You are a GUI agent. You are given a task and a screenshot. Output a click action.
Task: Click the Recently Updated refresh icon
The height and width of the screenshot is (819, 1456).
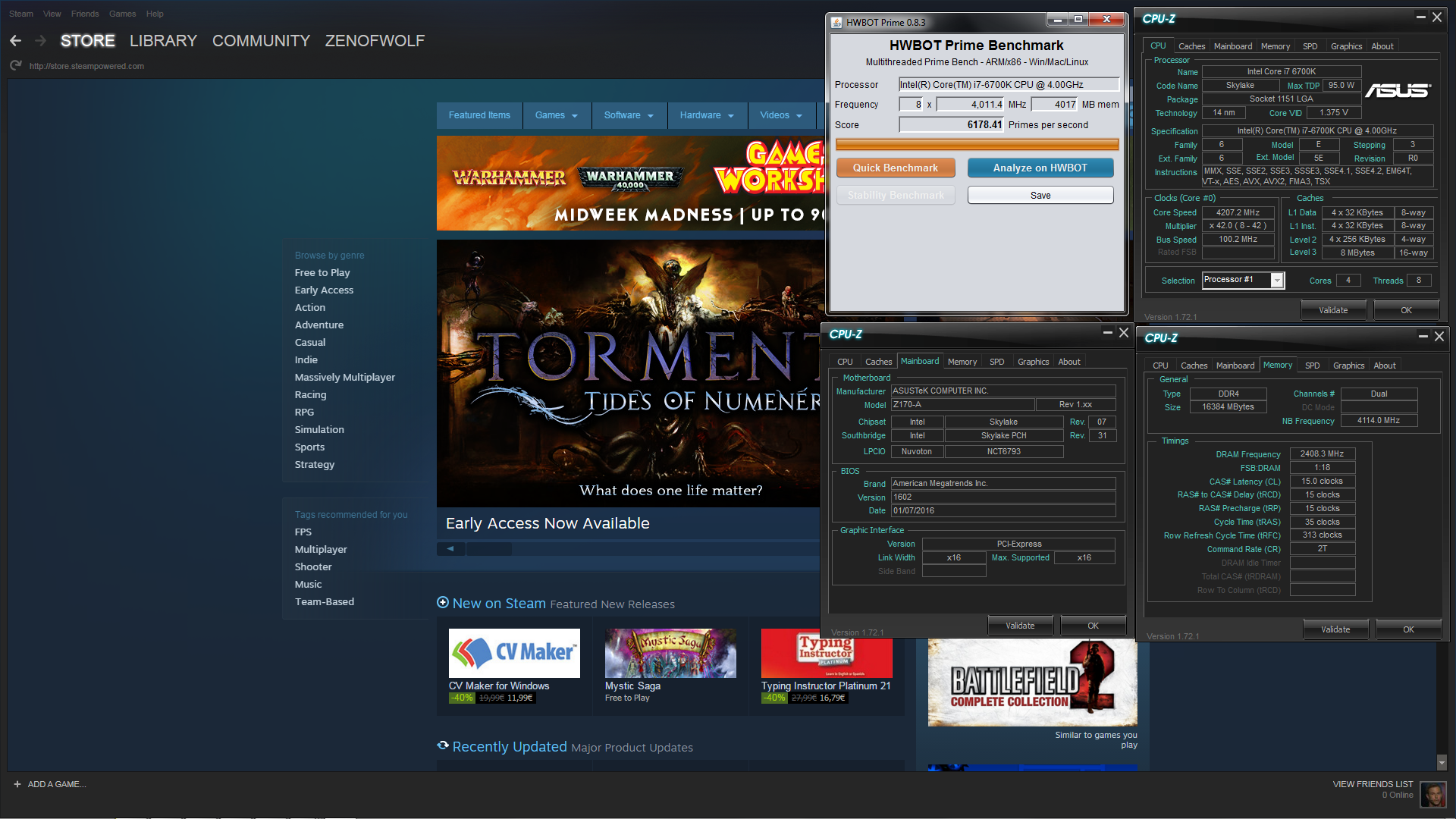click(443, 746)
